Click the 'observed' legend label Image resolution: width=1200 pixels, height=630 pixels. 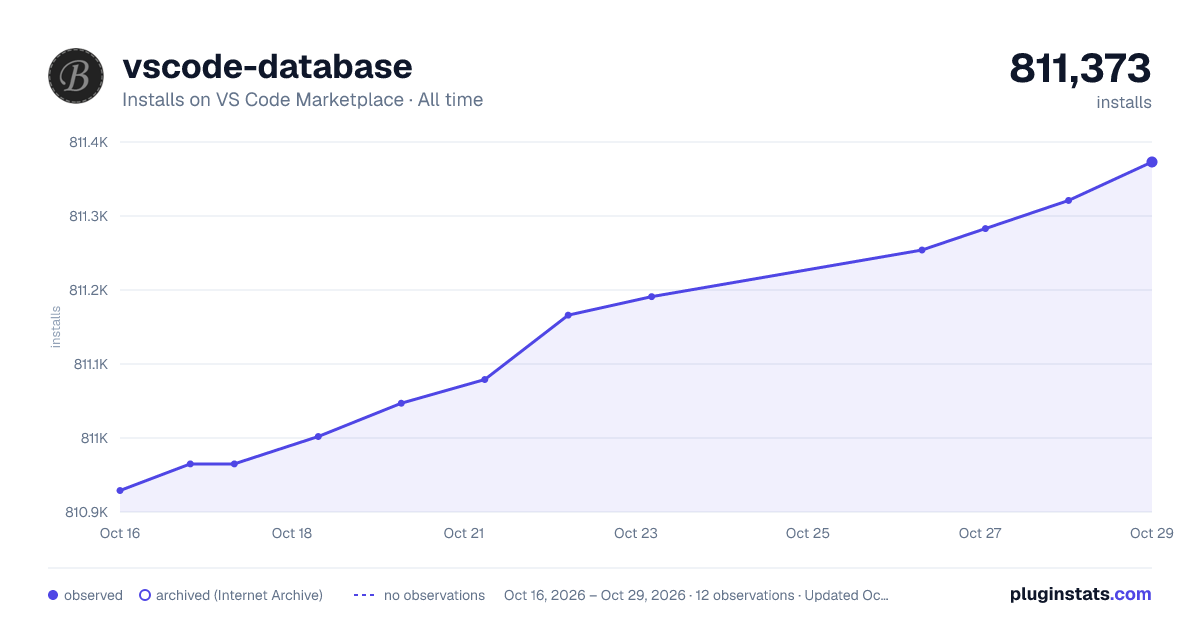point(93,595)
